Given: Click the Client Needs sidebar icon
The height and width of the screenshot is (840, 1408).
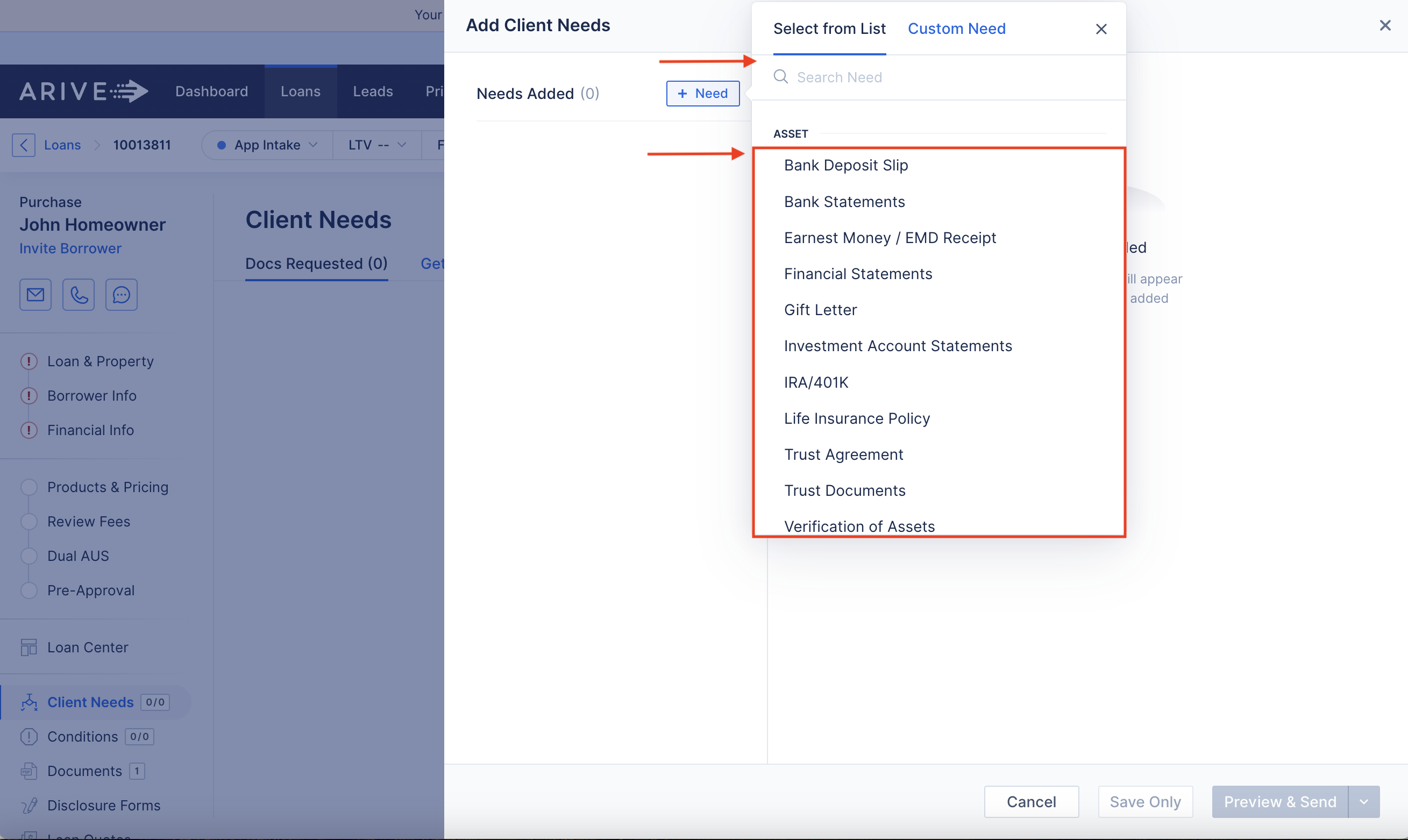Looking at the screenshot, I should pos(29,702).
